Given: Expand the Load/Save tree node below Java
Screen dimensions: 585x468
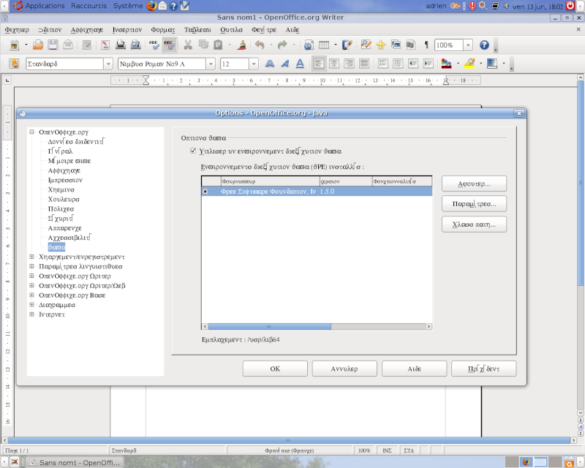Looking at the screenshot, I should coord(32,256).
